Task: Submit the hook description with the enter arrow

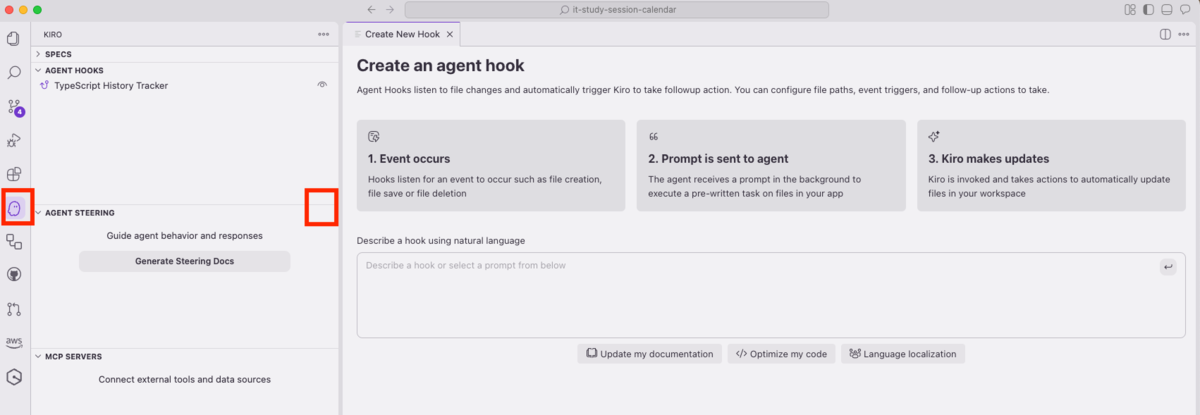Action: click(x=1168, y=266)
